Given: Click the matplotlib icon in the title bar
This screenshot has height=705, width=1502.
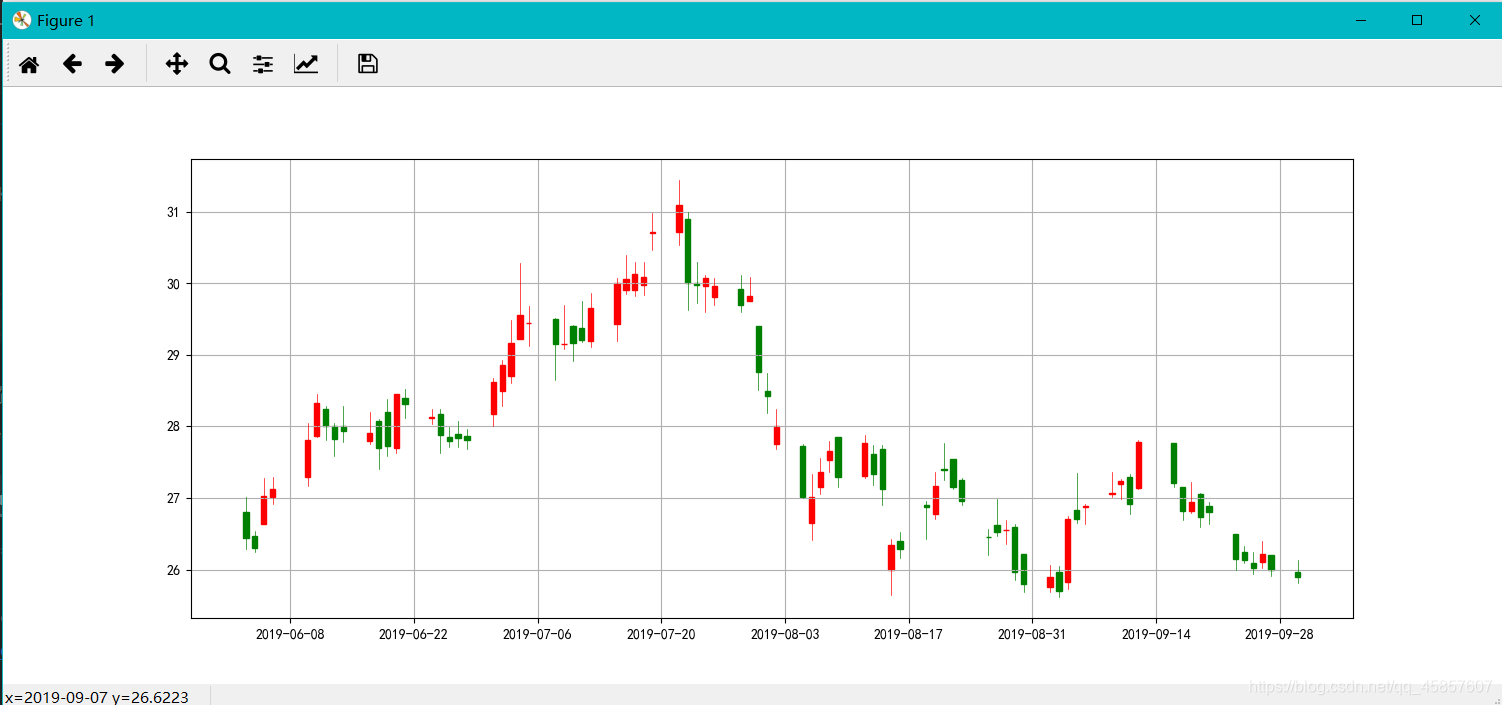Looking at the screenshot, I should tap(21, 20).
